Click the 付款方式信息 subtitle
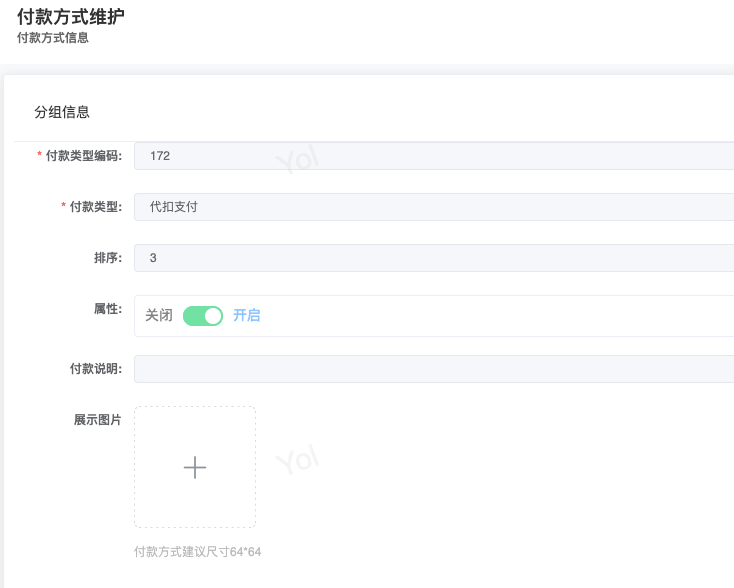 point(53,38)
